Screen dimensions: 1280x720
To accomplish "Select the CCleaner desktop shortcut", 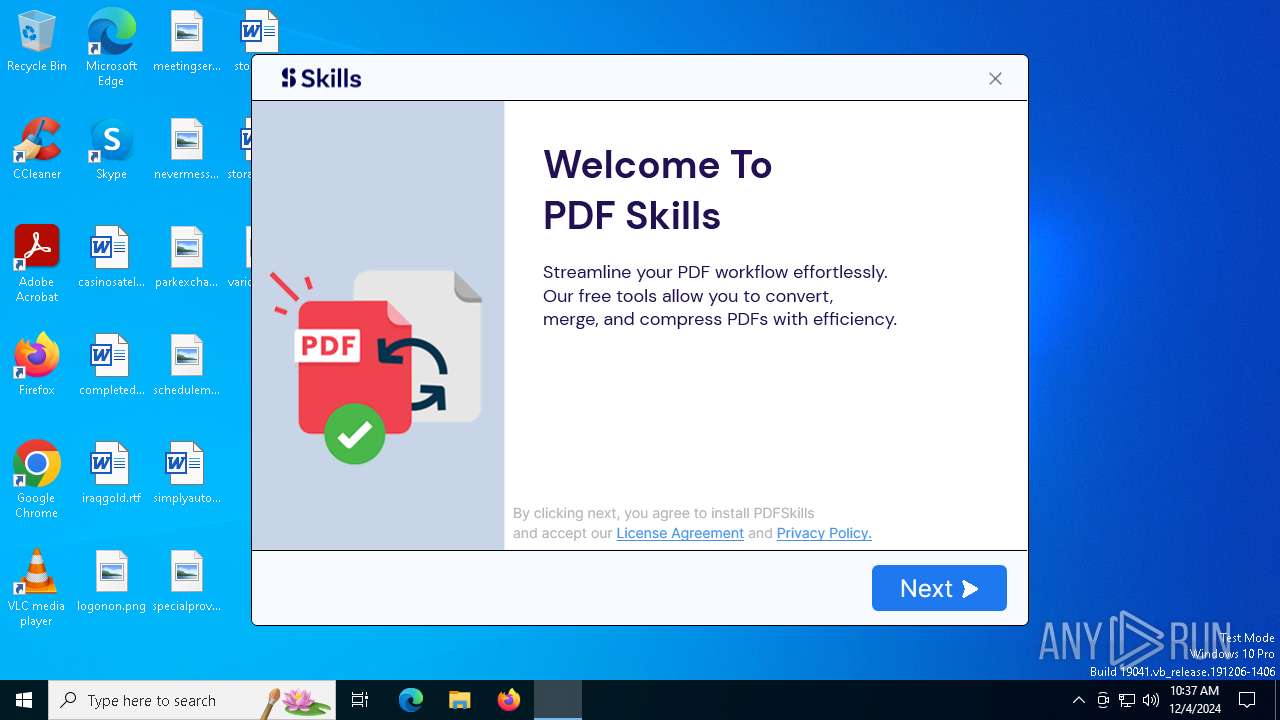I will point(37,149).
